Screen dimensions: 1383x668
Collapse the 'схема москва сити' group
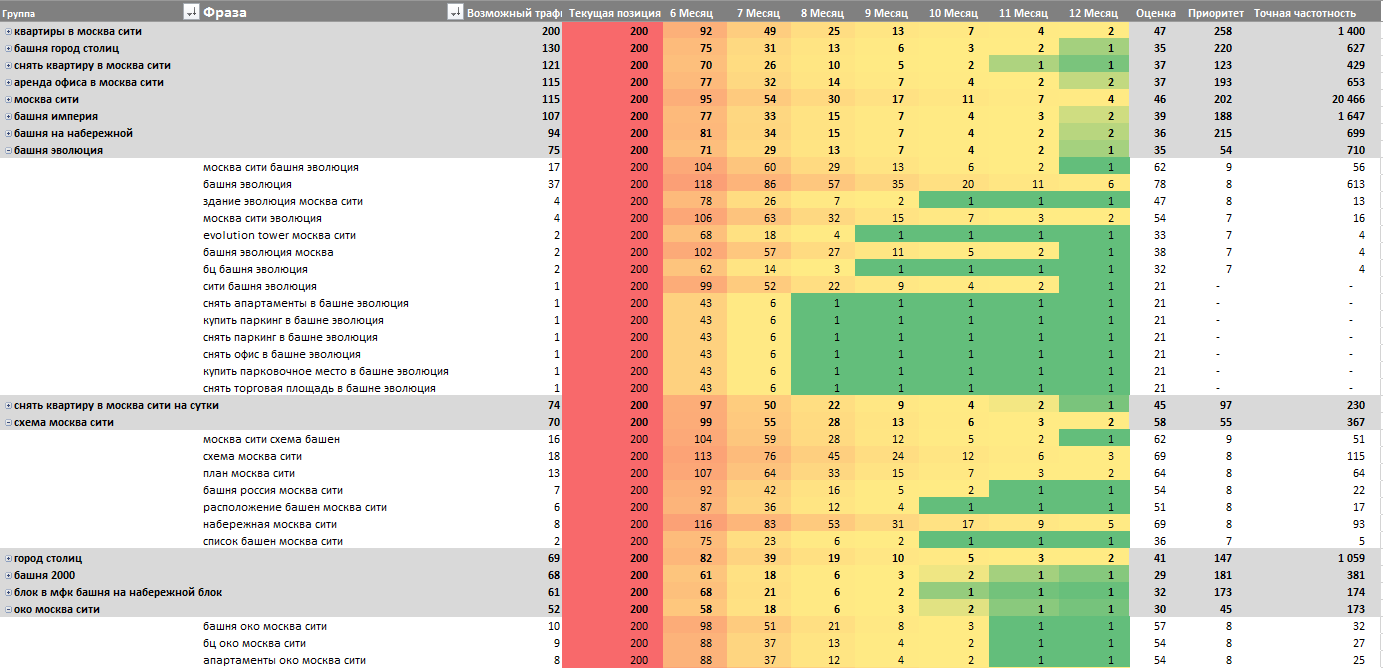(8, 423)
